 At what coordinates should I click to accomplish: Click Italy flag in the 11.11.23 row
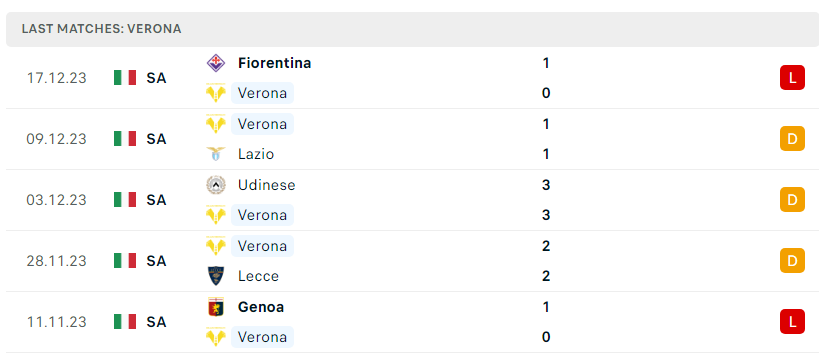[x=125, y=322]
